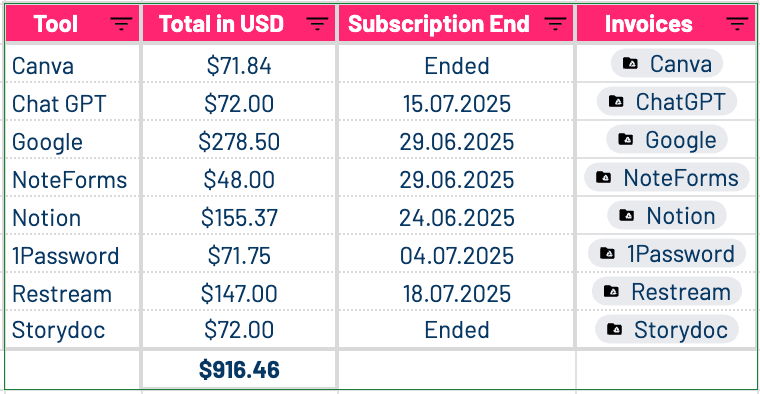Click the Drive folder icon in Canva chip
The height and width of the screenshot is (394, 760).
pyautogui.click(x=630, y=63)
